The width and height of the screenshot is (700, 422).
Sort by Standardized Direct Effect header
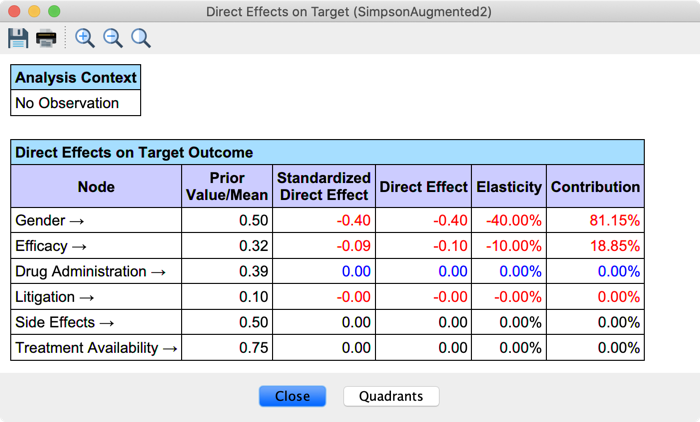tap(324, 187)
